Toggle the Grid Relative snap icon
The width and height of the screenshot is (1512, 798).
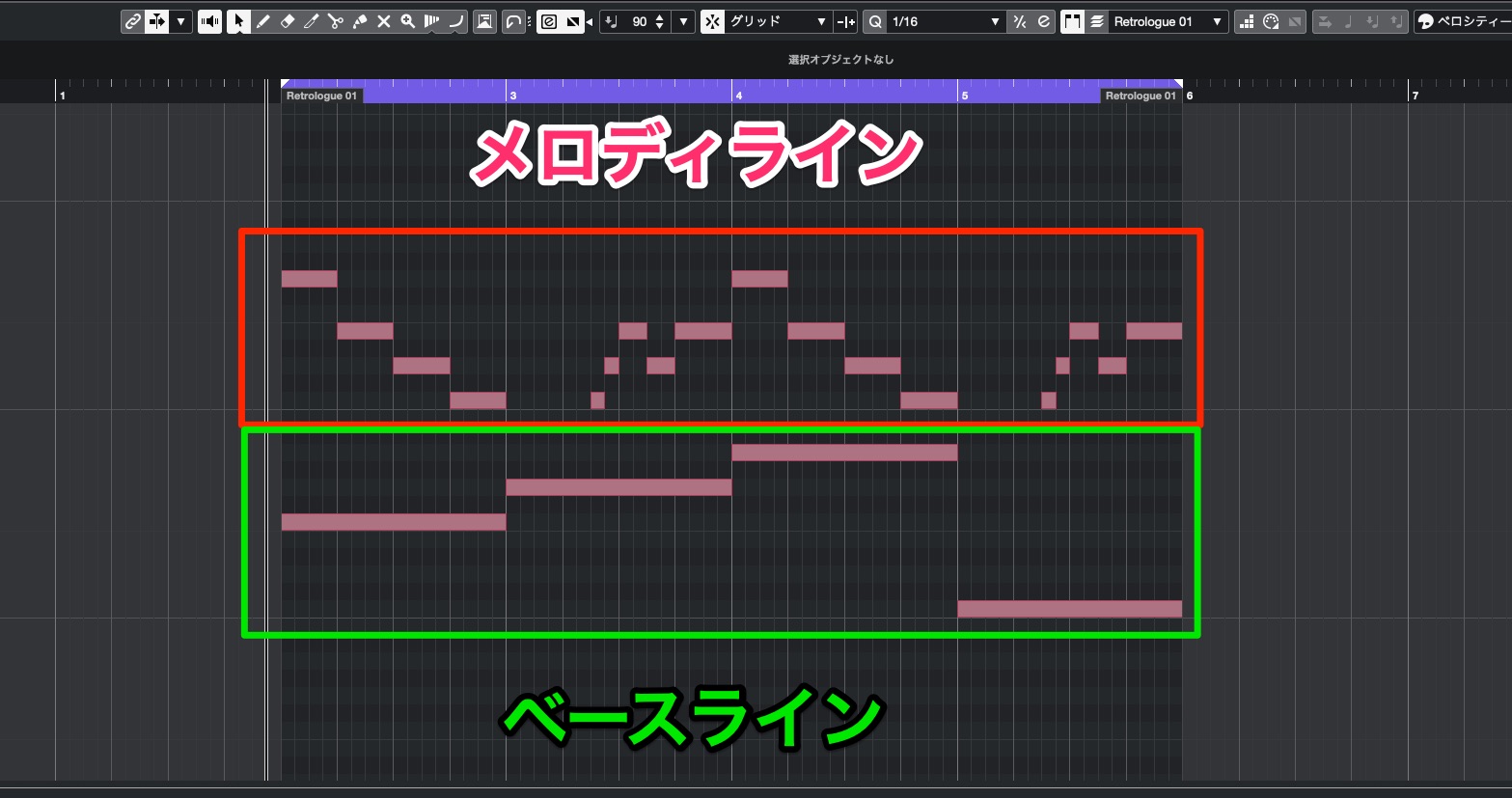845,21
